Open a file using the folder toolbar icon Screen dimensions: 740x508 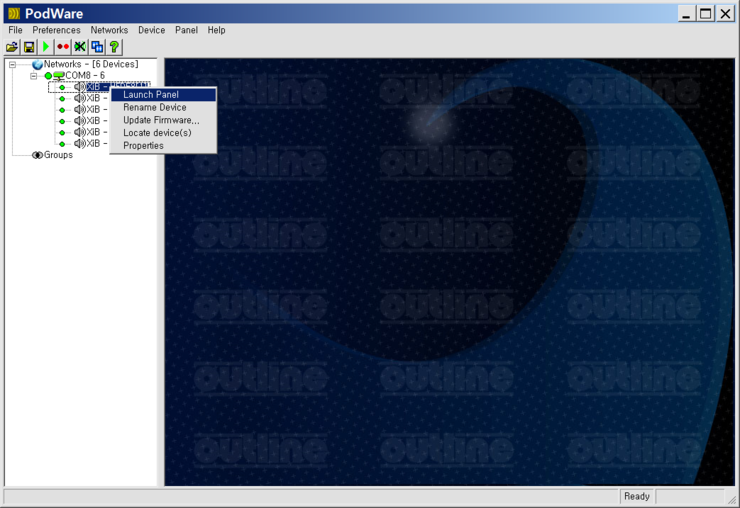(12, 47)
